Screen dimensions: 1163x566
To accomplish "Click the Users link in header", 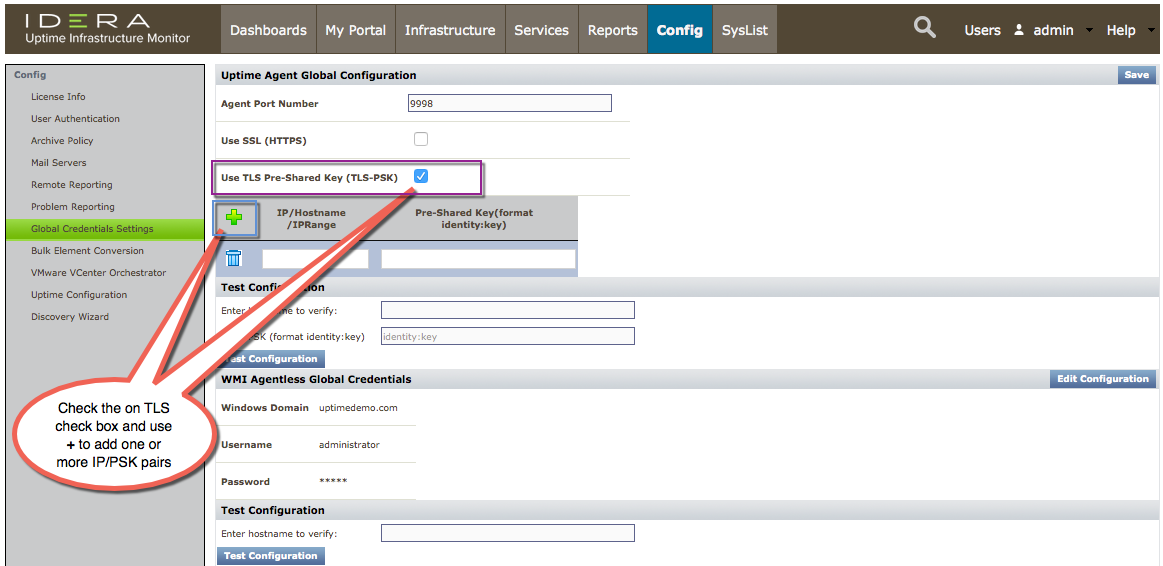I will 982,30.
